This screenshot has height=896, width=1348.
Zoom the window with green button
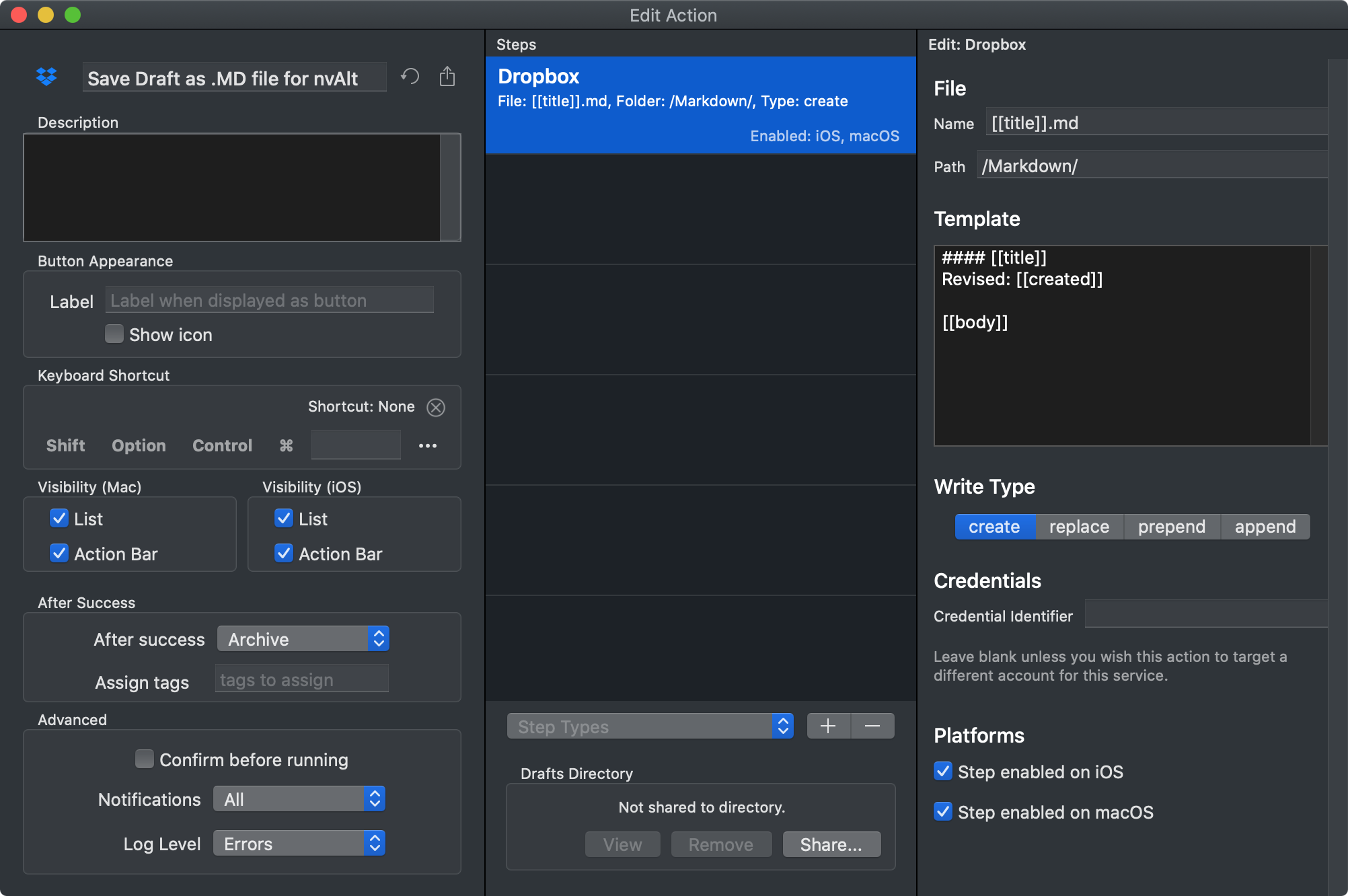[73, 15]
